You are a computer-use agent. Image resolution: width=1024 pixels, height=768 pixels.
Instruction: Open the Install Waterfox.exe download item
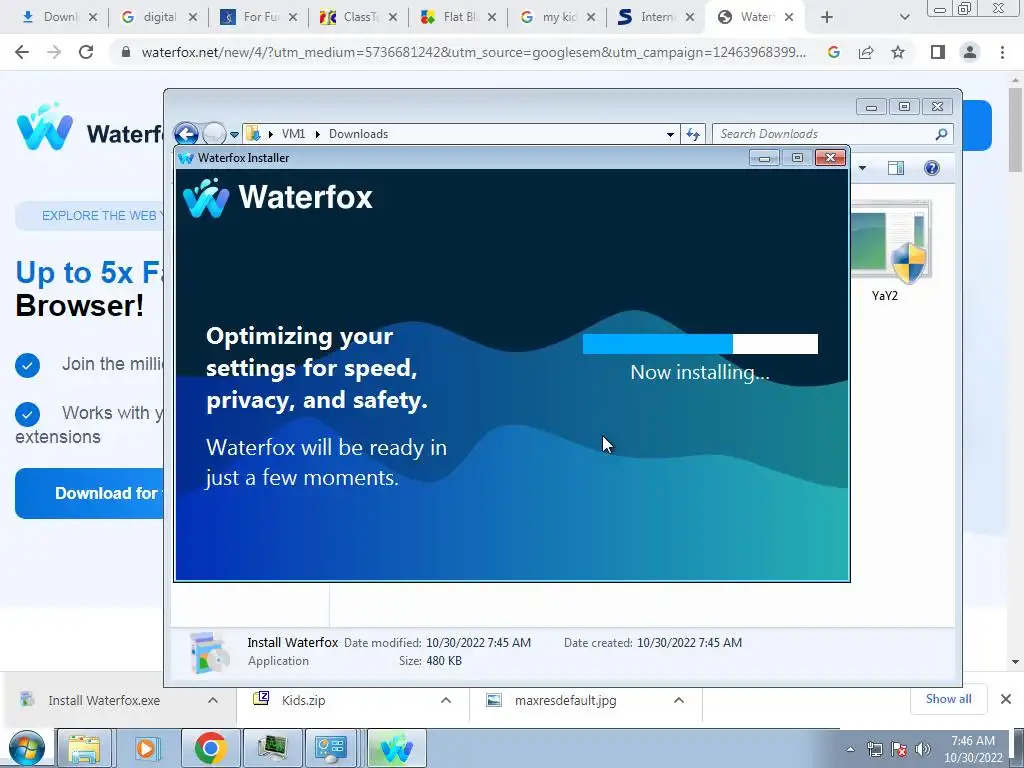pos(104,700)
